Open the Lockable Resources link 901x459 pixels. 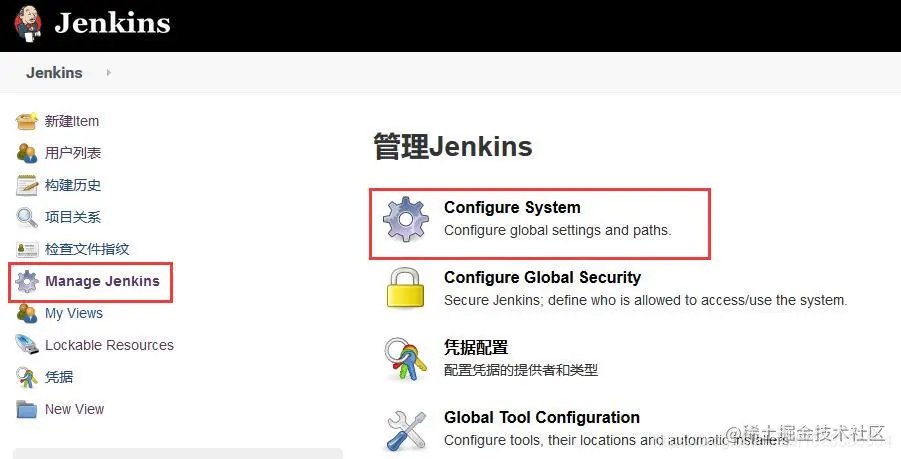click(x=109, y=345)
